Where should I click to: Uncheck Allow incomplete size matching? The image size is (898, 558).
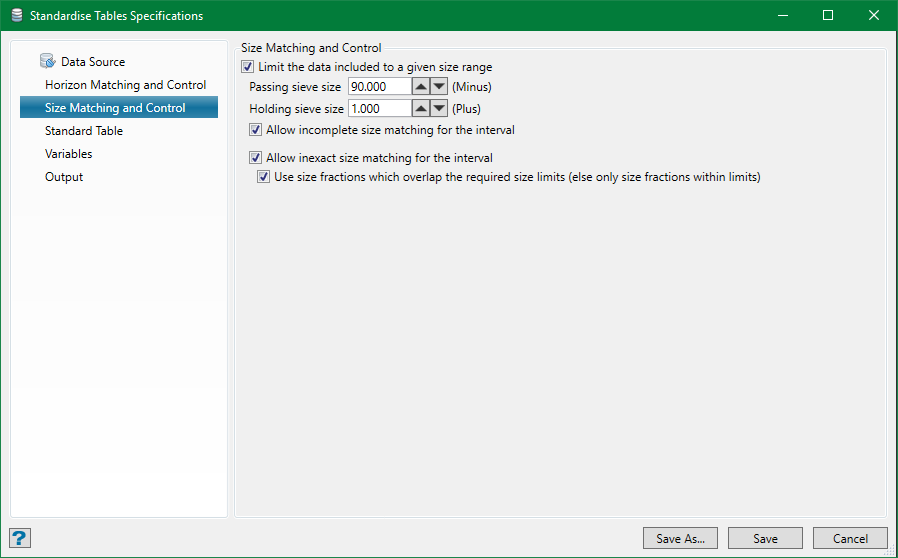(x=255, y=130)
